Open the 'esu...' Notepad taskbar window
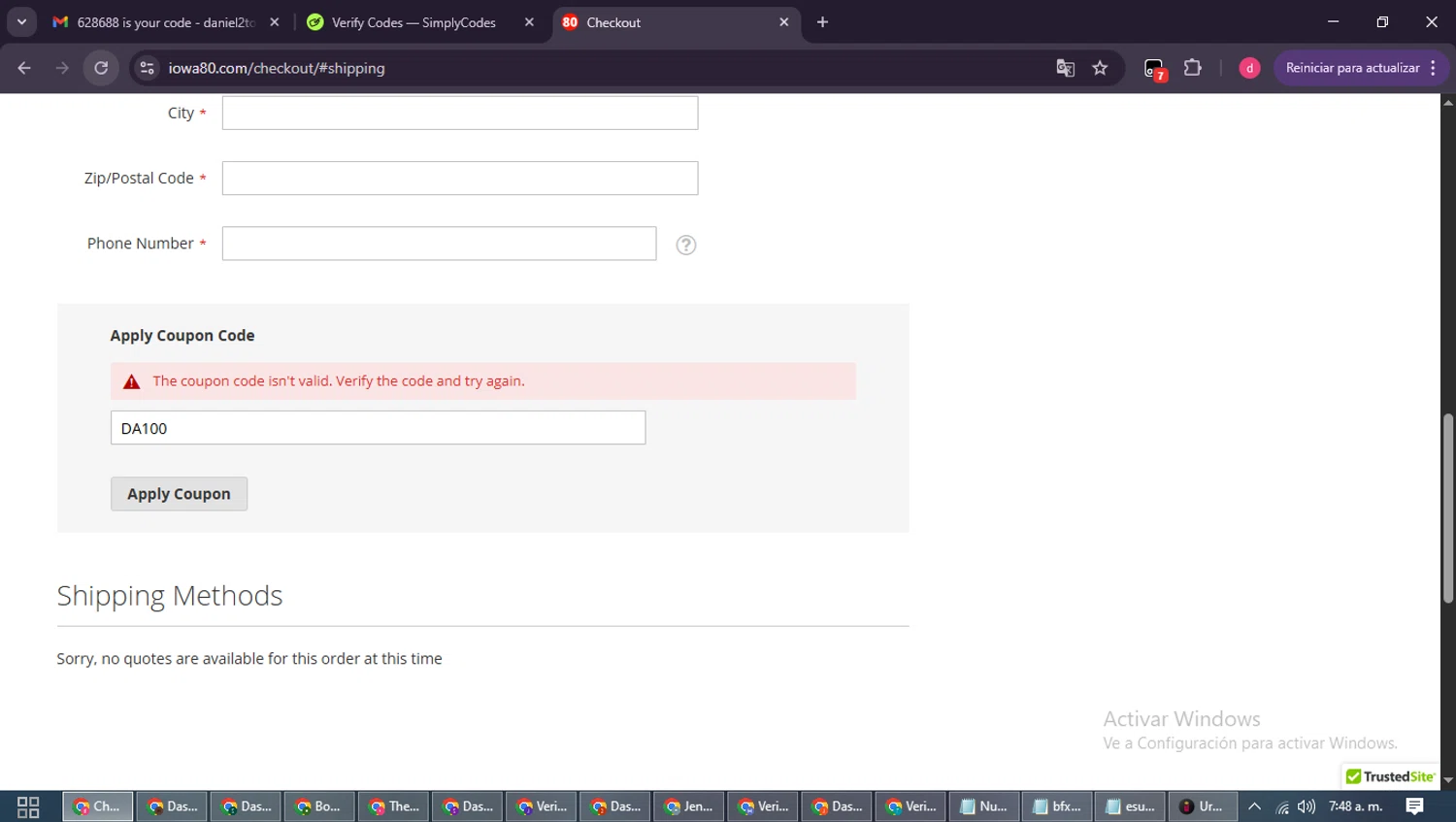The height and width of the screenshot is (822, 1456). pyautogui.click(x=1131, y=806)
